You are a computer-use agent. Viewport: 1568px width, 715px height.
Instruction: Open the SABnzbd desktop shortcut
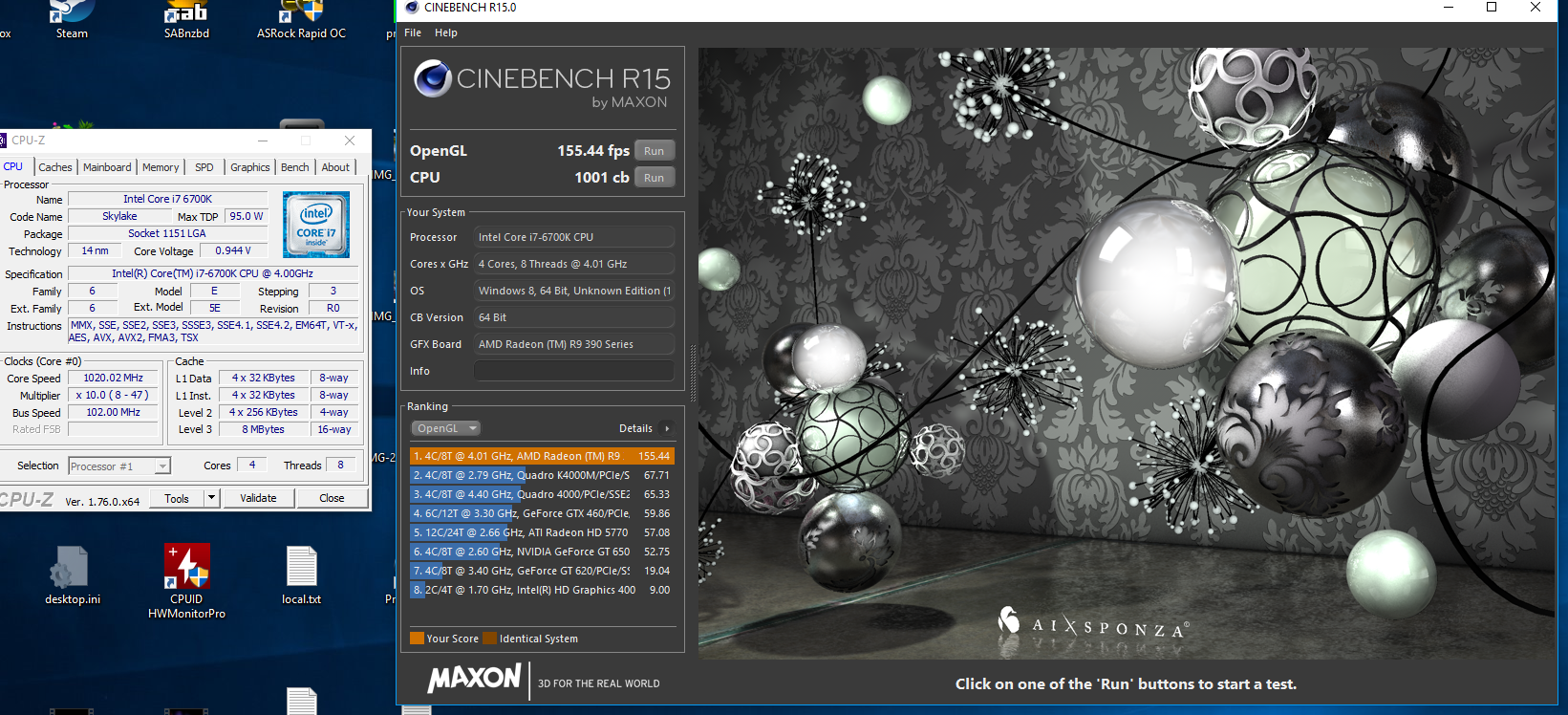186,19
